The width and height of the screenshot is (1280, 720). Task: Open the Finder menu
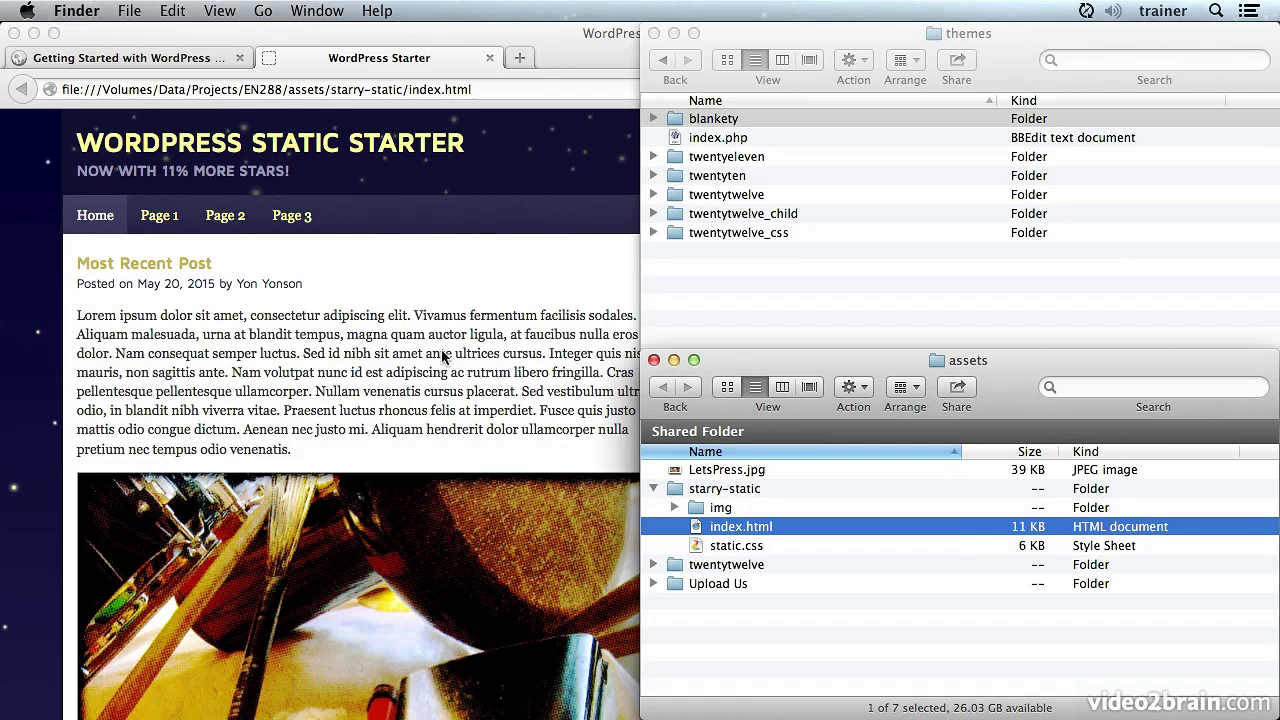(76, 11)
